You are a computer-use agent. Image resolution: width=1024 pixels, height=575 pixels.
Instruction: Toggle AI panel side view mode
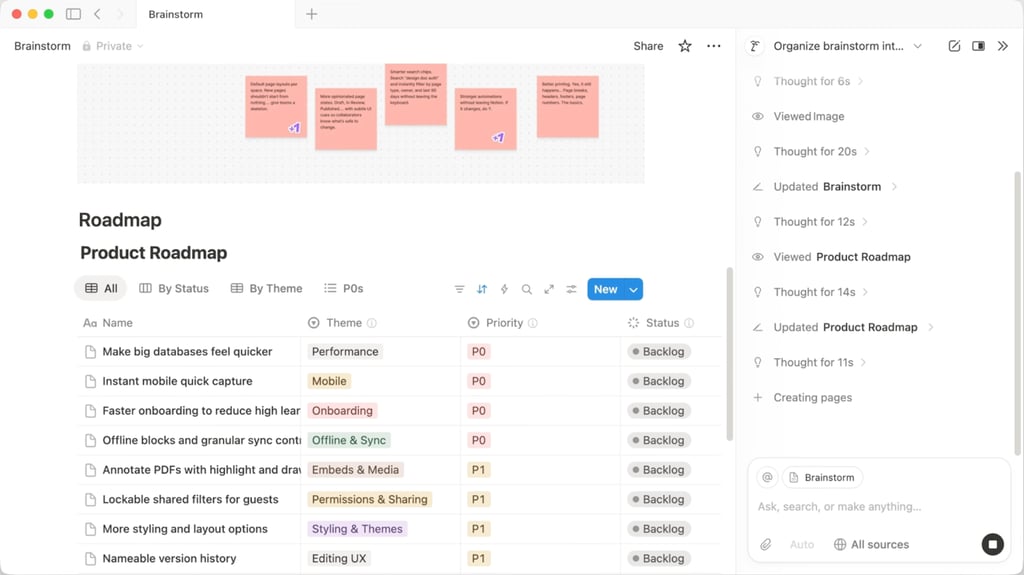click(978, 46)
